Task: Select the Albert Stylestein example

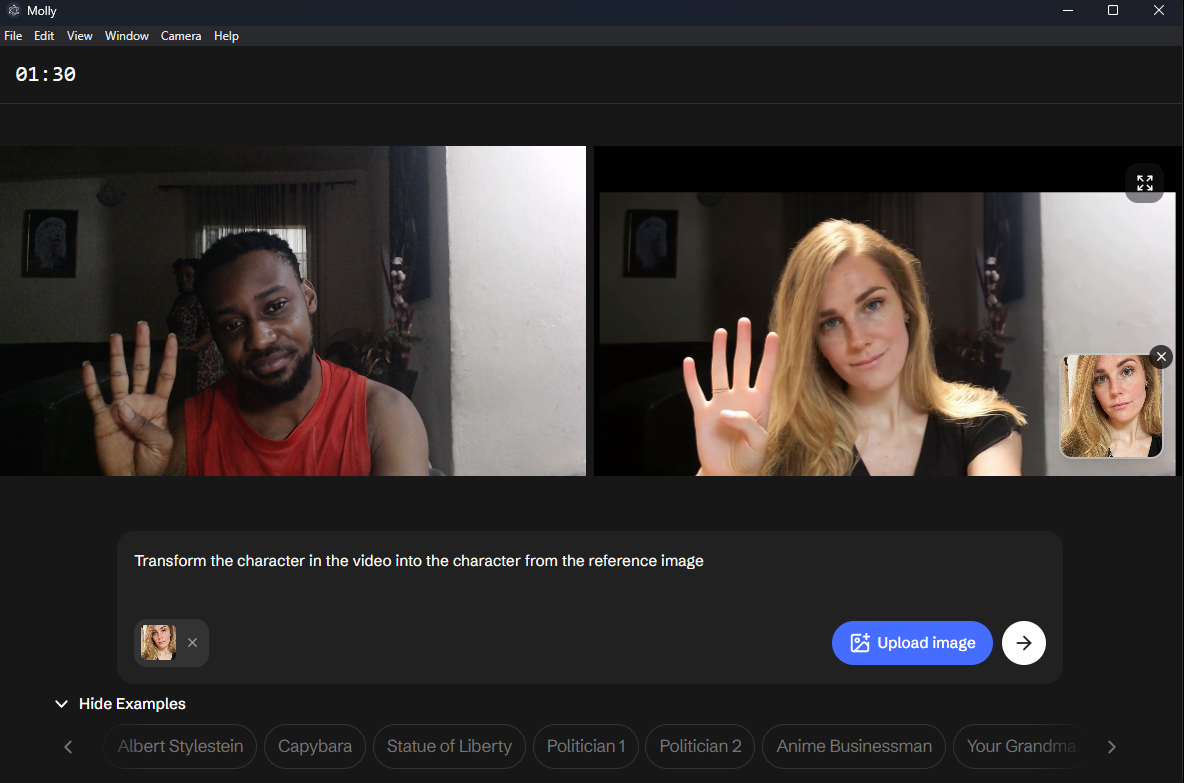Action: tap(180, 746)
